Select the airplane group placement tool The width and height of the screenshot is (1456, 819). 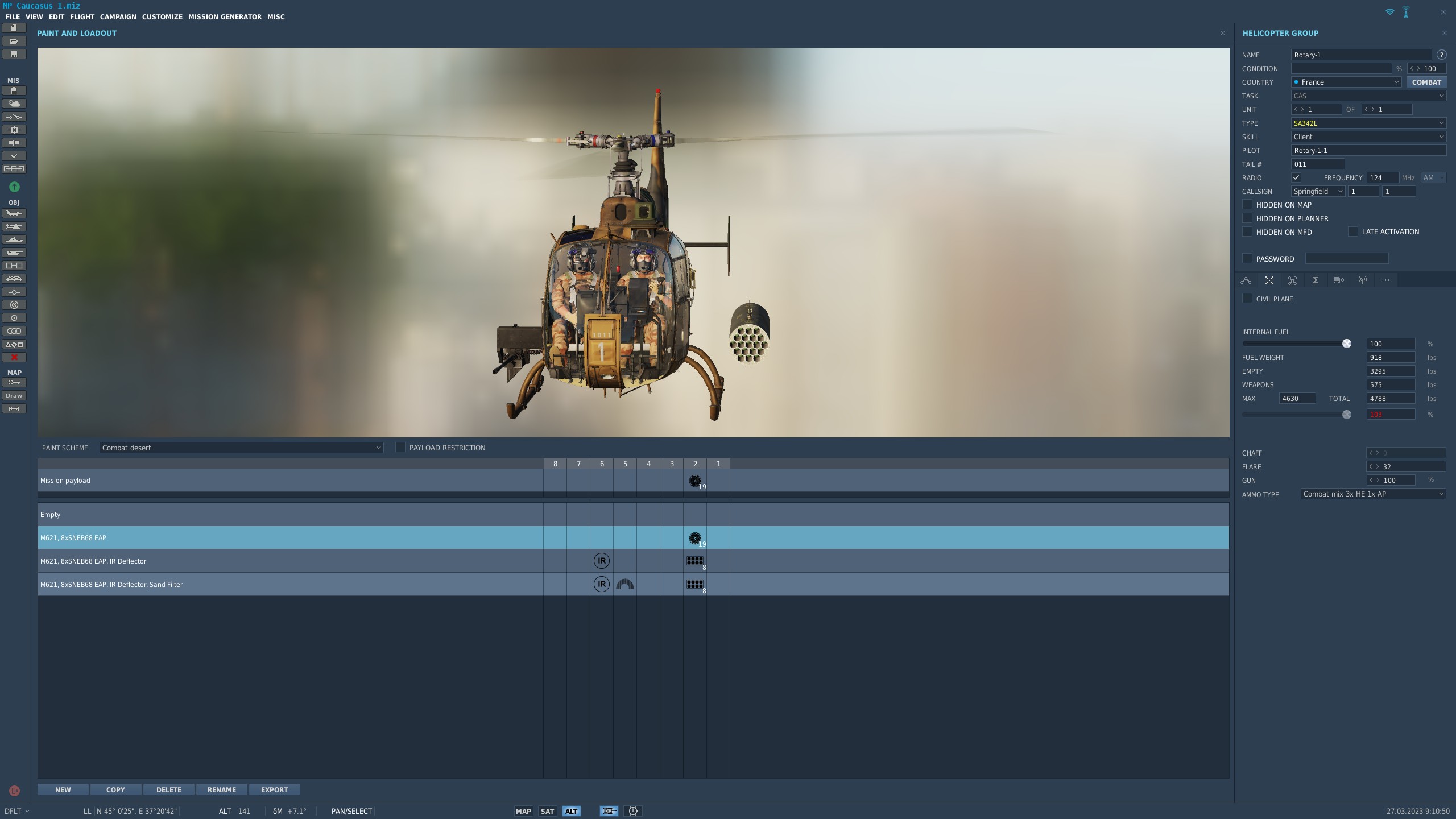[x=14, y=213]
